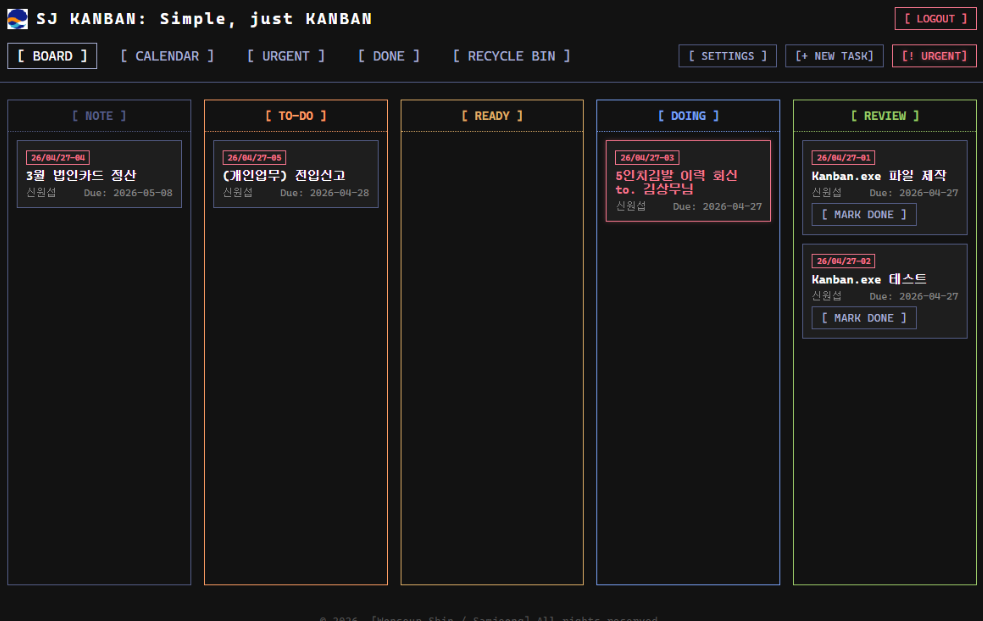
Task: Mark Kanban.exe 테스트 as done
Action: point(864,318)
